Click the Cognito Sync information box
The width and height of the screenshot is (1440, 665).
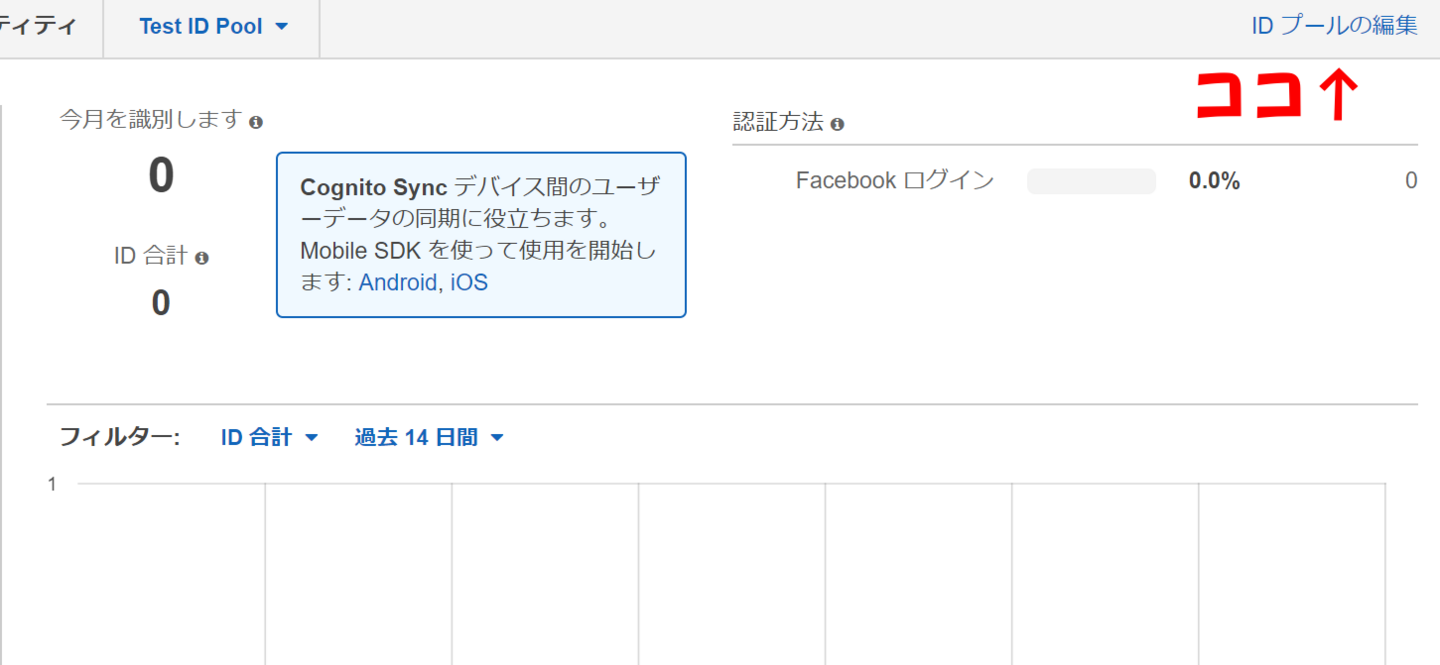coord(481,234)
